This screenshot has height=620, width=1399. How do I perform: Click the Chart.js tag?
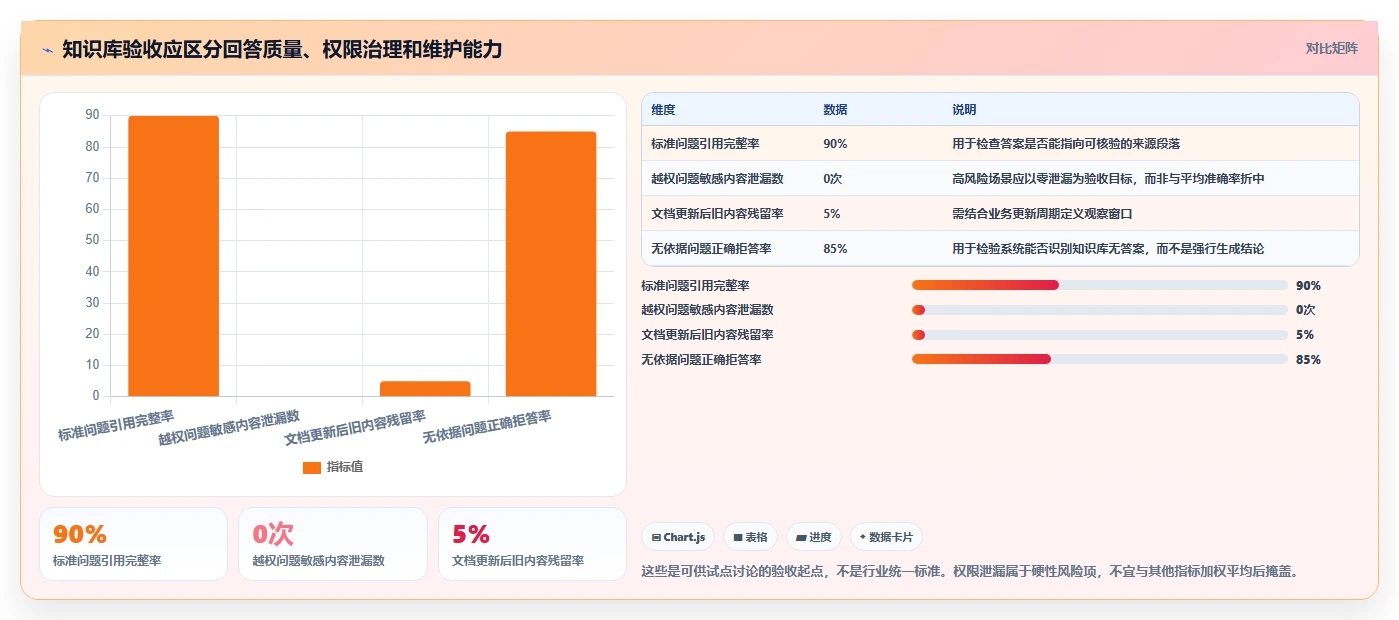tap(678, 537)
